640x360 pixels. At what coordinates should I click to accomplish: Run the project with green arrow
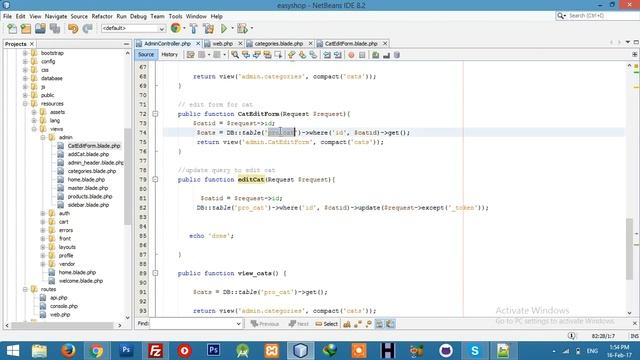tap(224, 28)
